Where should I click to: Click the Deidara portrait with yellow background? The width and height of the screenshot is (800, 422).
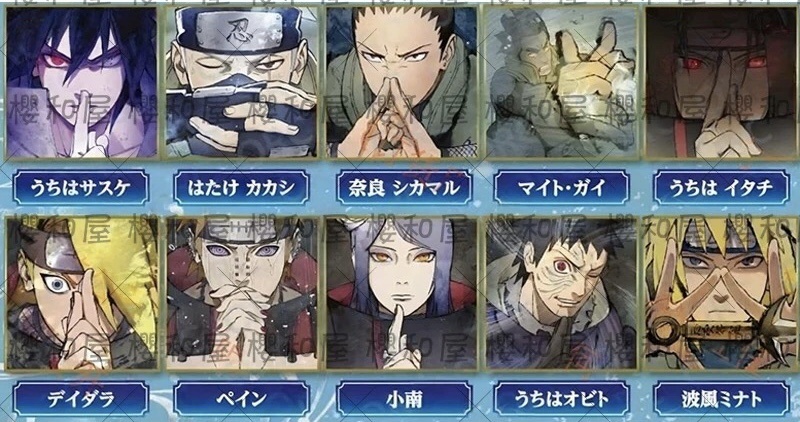81,293
